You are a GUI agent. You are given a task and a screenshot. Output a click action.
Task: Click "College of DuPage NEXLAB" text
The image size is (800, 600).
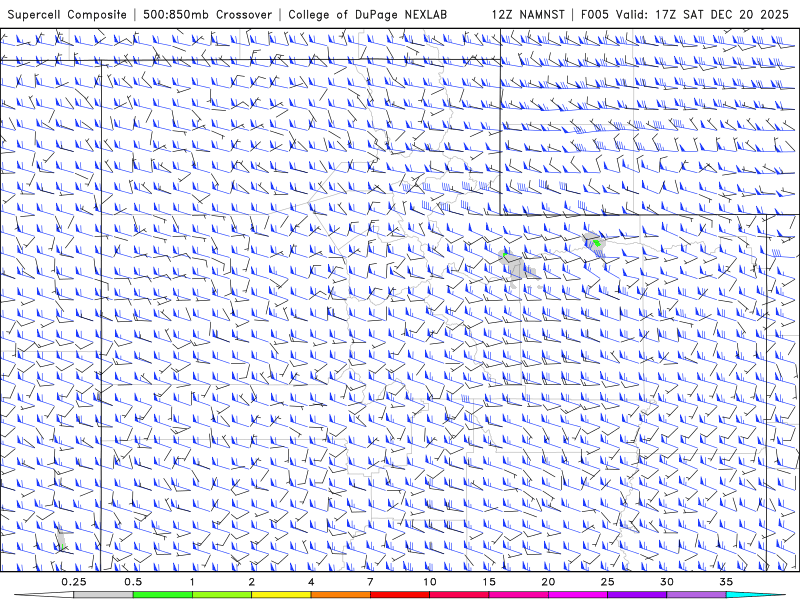click(367, 14)
